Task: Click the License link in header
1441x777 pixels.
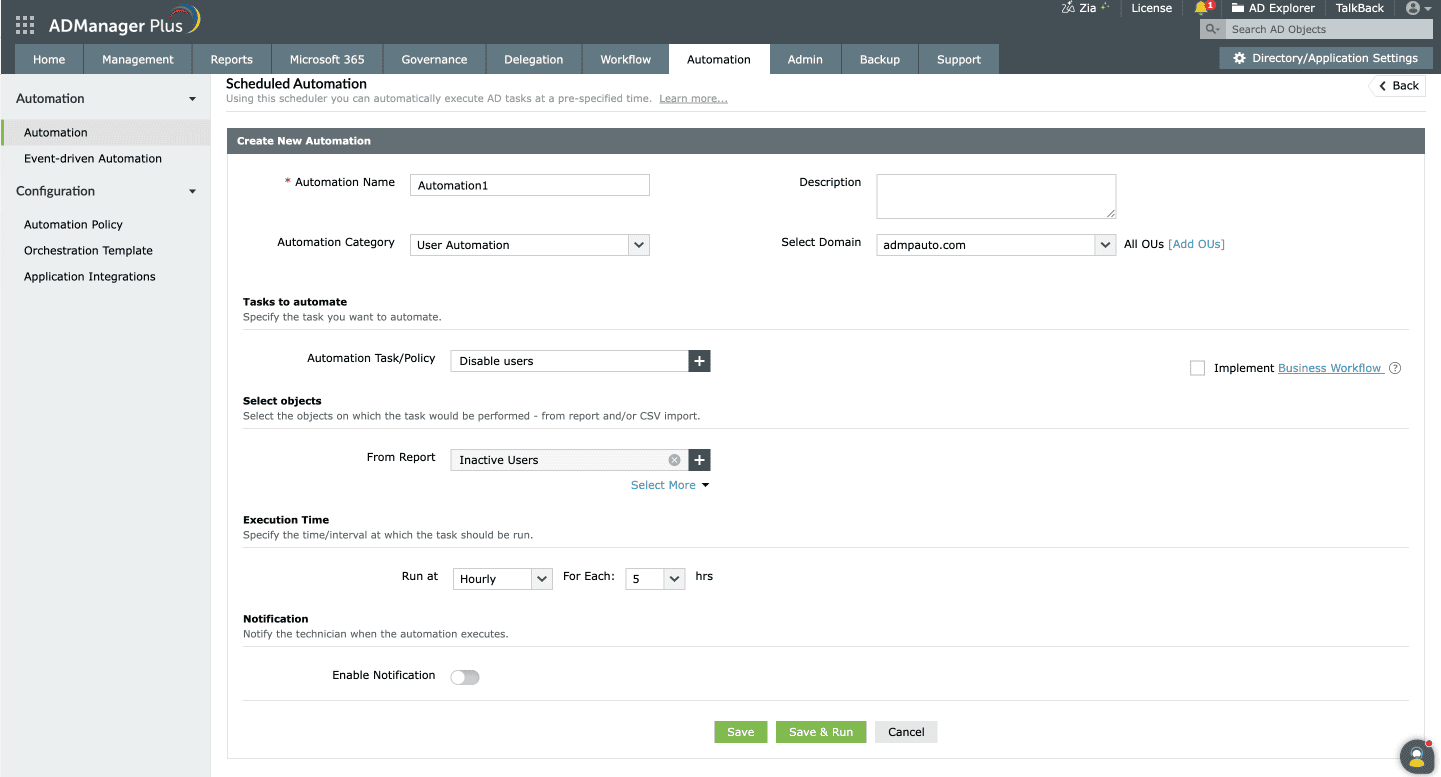Action: pos(1152,8)
